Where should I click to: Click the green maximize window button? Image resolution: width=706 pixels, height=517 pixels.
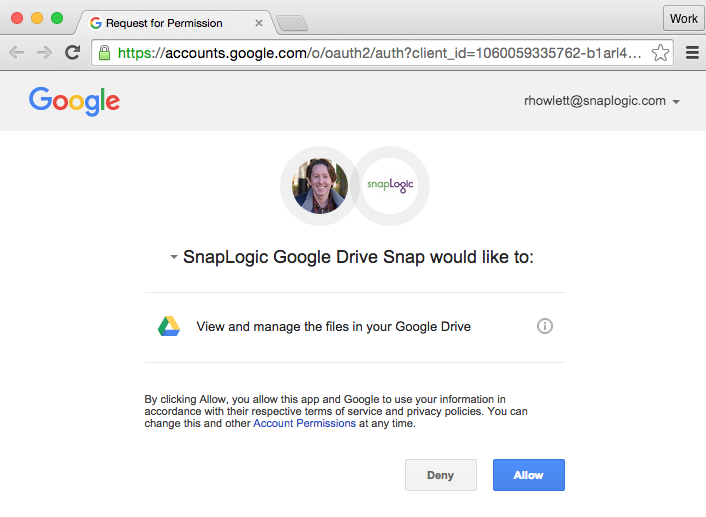click(x=57, y=18)
